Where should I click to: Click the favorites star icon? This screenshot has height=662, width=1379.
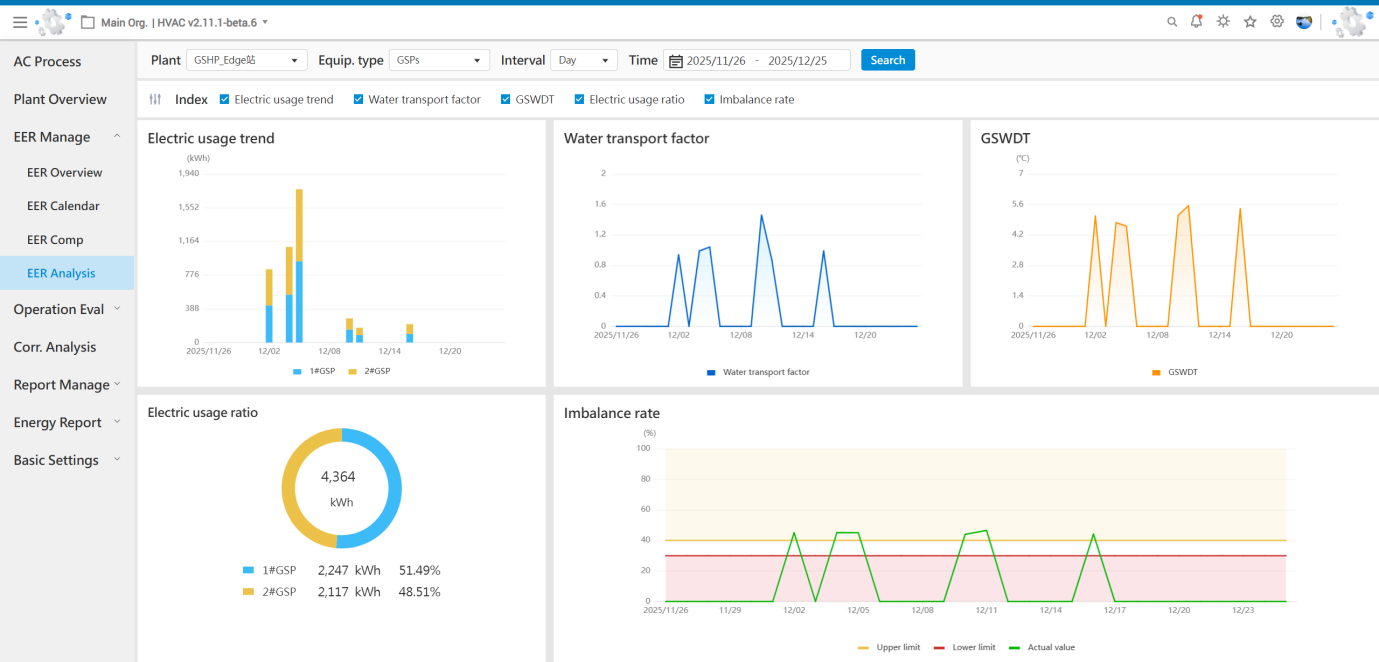point(1250,22)
